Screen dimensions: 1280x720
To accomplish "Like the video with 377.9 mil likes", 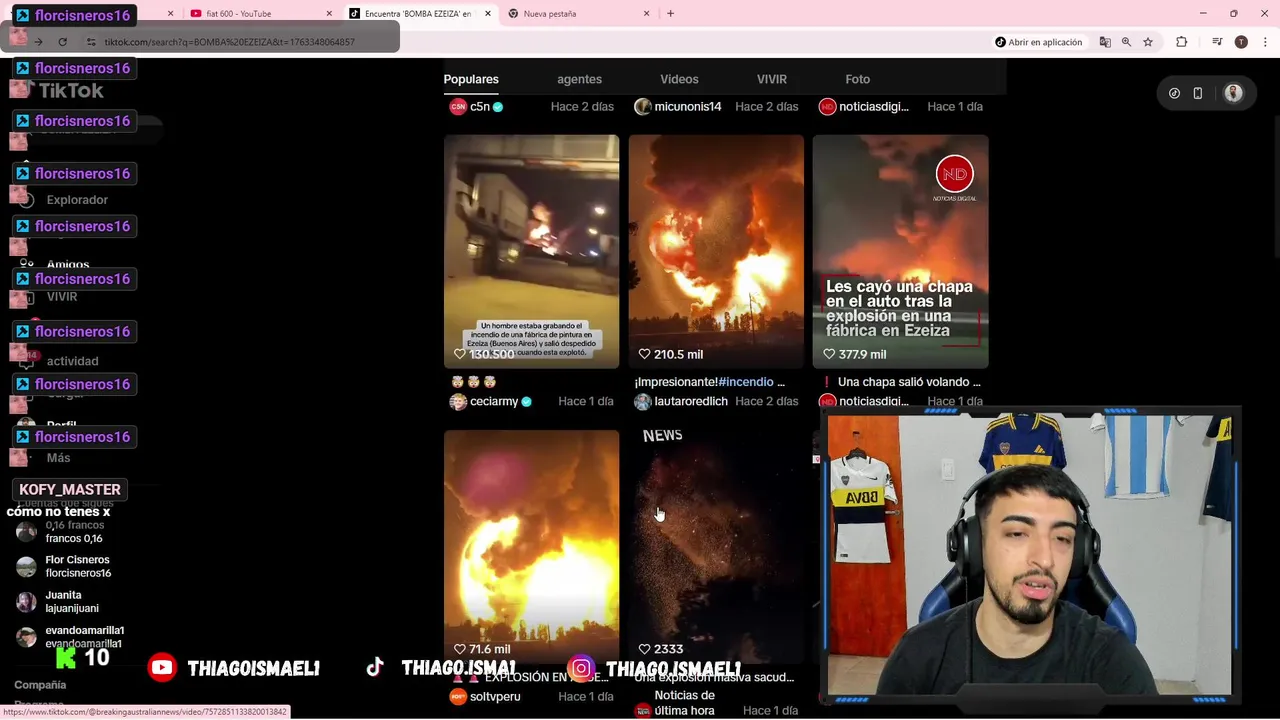I will (829, 354).
